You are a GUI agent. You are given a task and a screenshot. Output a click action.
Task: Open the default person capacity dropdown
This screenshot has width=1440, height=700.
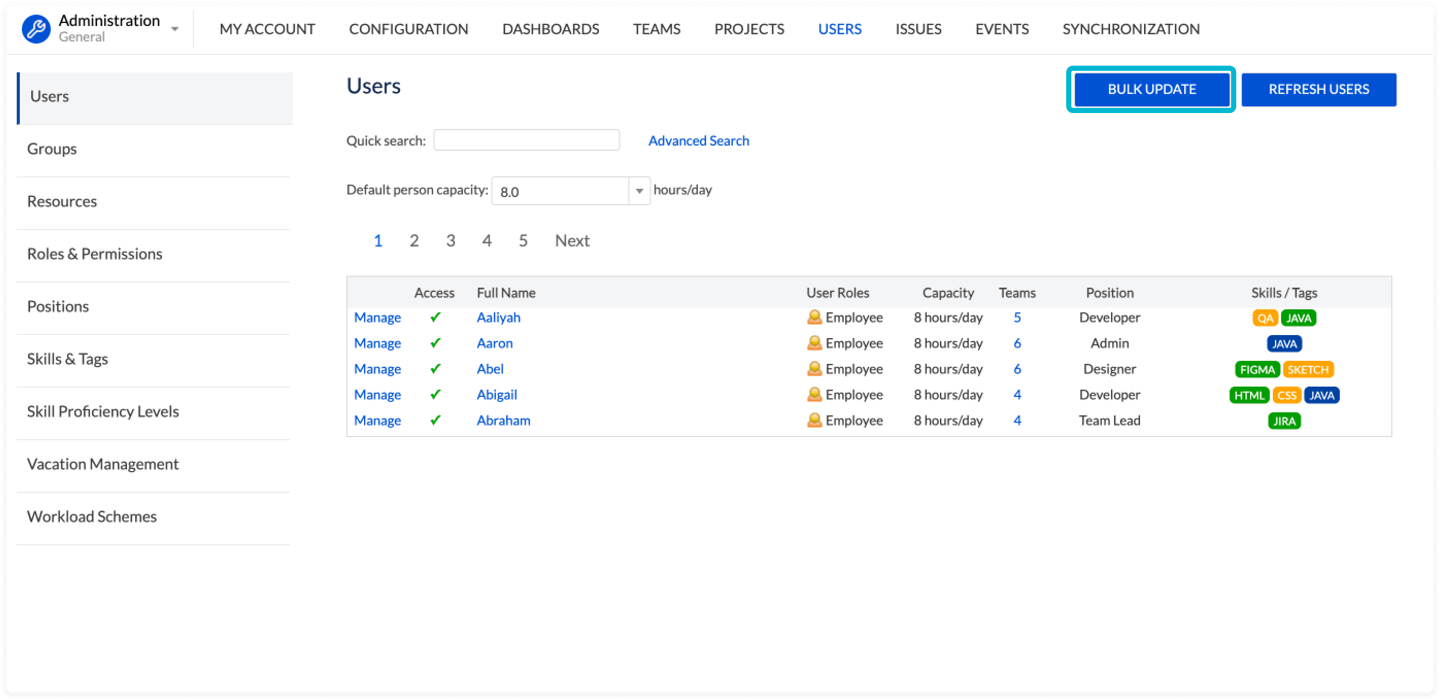coord(639,191)
